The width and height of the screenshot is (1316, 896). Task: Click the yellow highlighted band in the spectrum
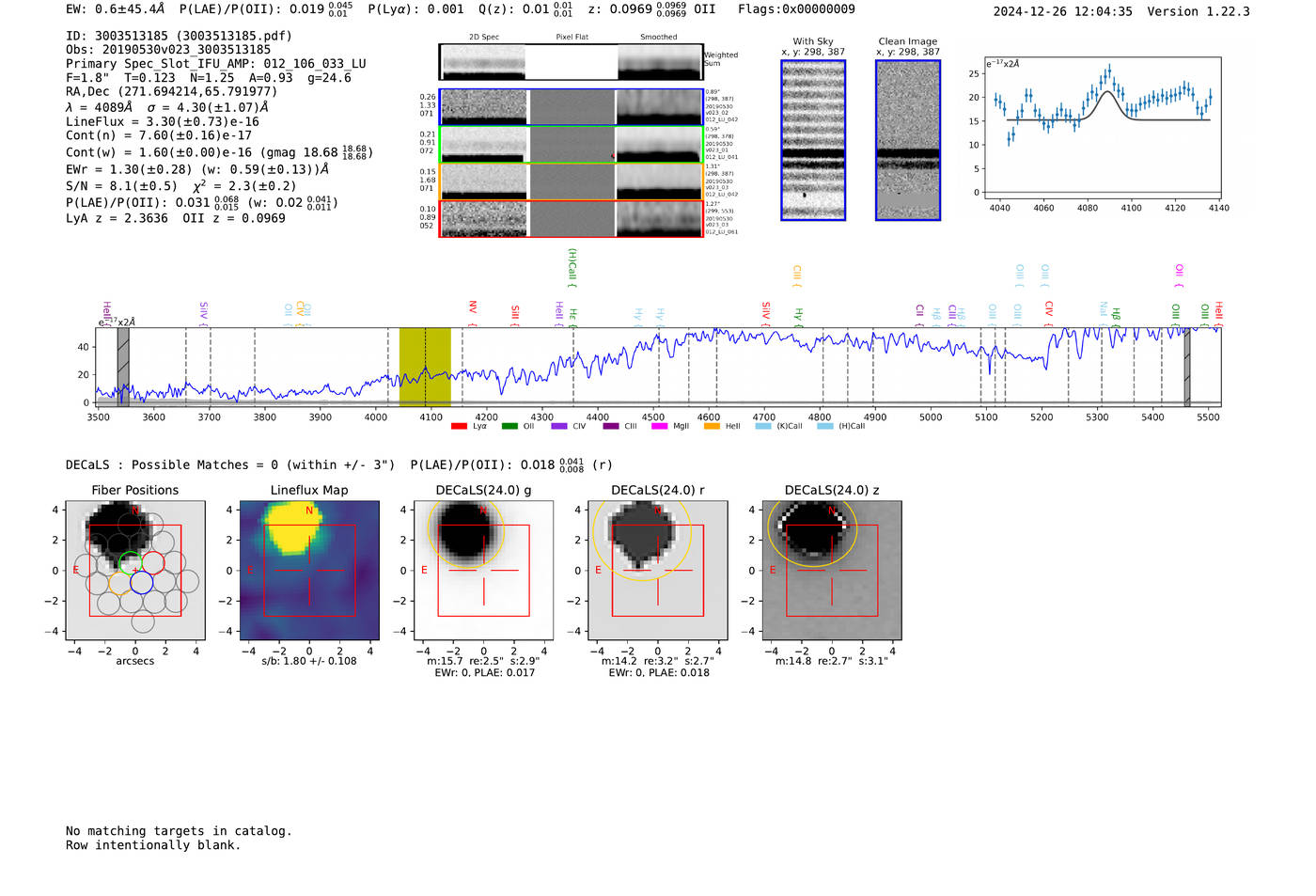pos(425,367)
